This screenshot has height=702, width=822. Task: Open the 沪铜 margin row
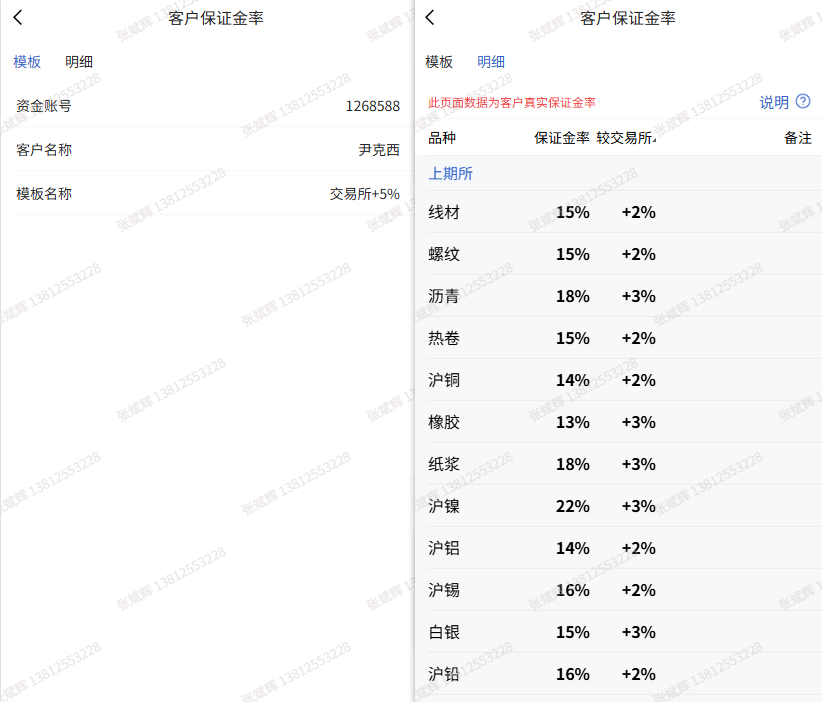point(619,380)
